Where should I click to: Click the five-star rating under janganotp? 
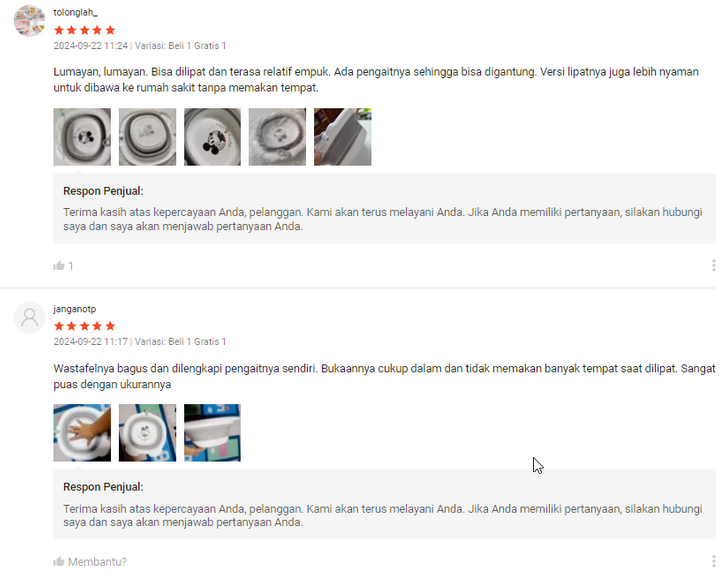(84, 326)
